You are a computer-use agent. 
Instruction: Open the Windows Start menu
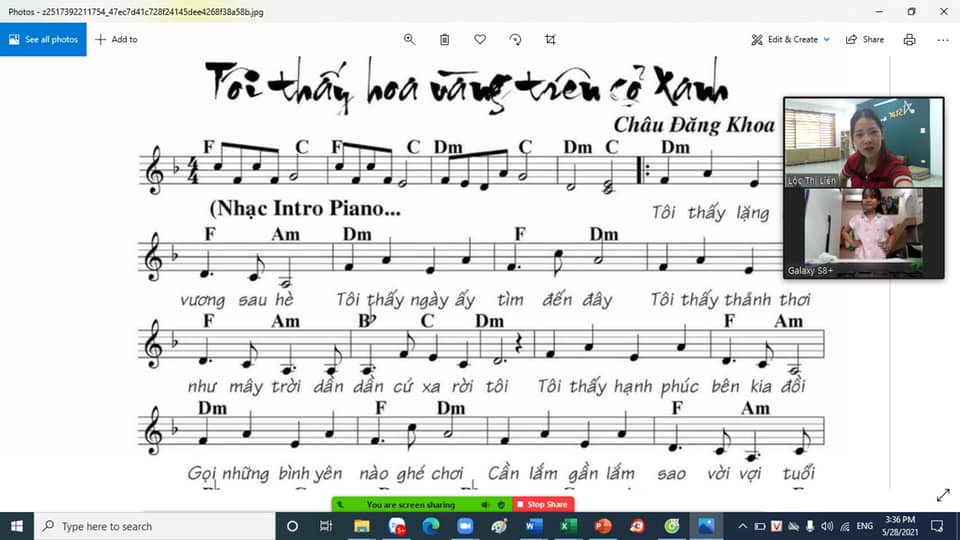coord(17,526)
